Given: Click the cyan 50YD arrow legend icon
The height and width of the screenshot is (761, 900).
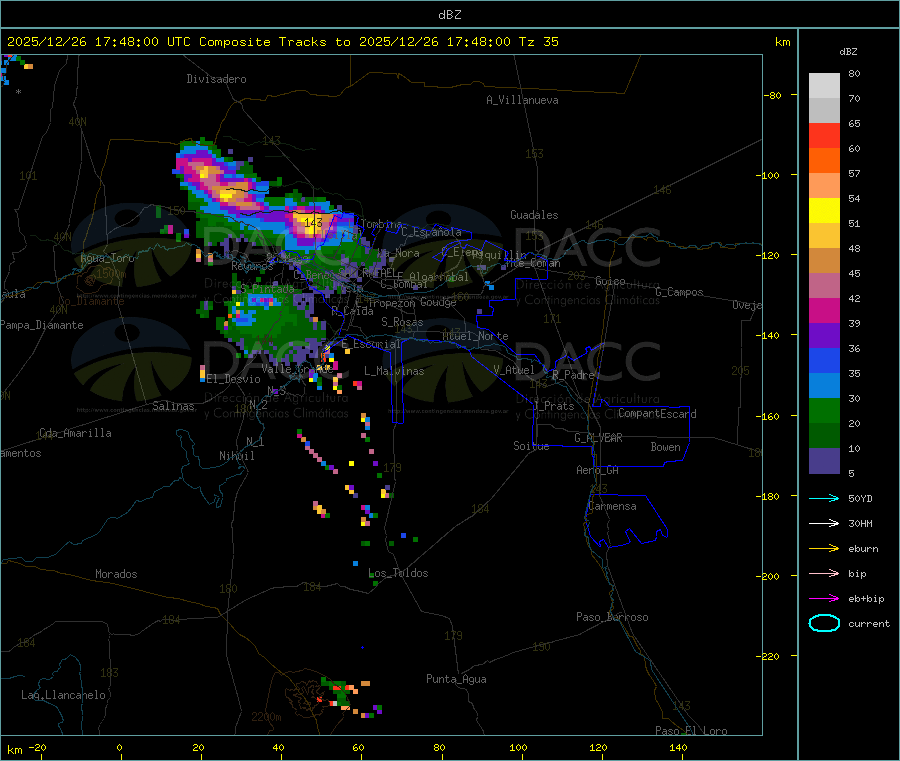Looking at the screenshot, I should (824, 498).
